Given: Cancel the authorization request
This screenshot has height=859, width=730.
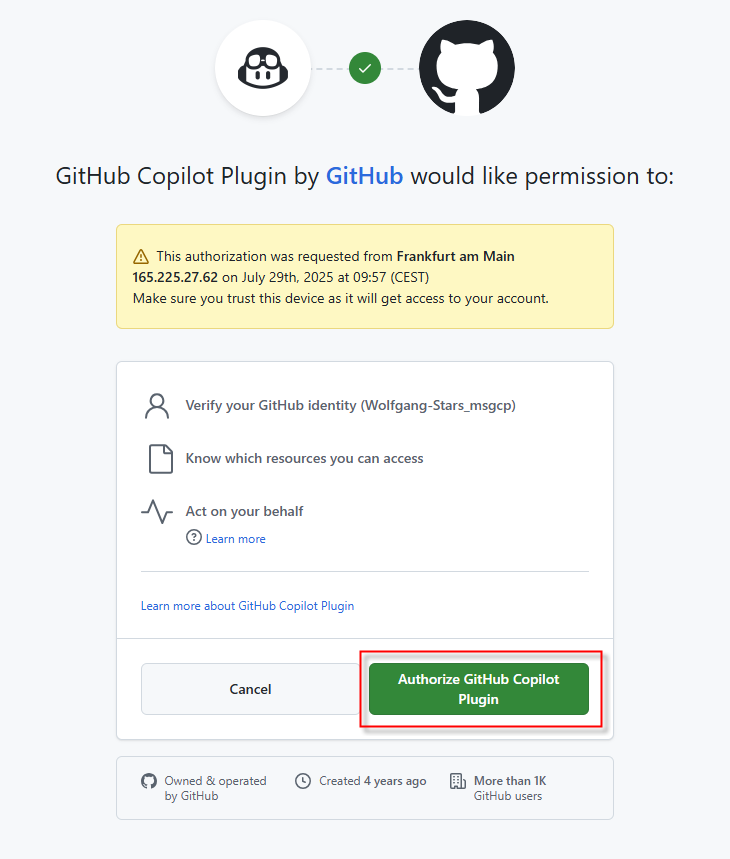Looking at the screenshot, I should click(x=250, y=689).
